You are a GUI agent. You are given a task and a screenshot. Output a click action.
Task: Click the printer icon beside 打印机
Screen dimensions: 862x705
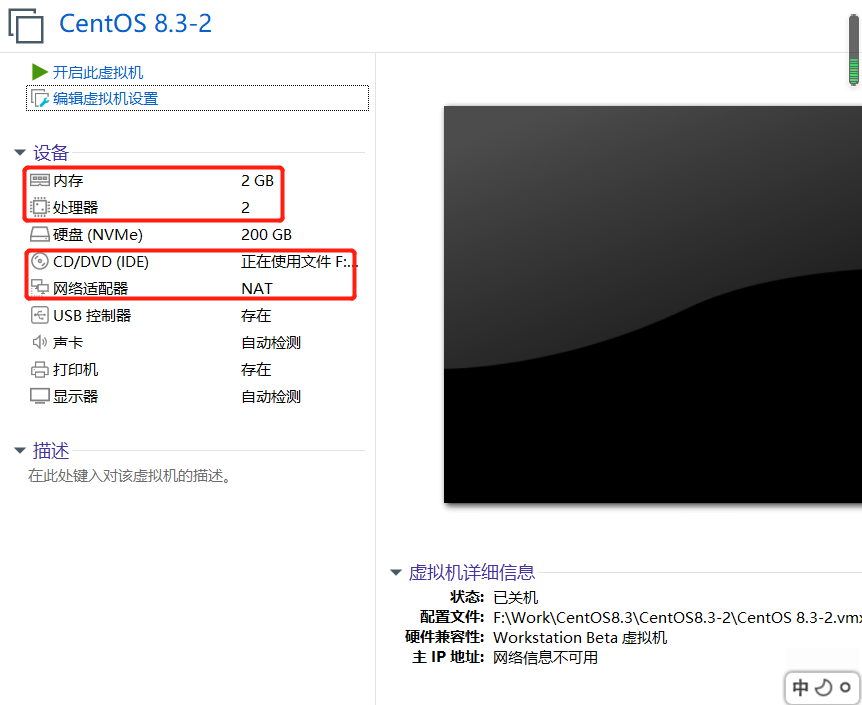(40, 370)
